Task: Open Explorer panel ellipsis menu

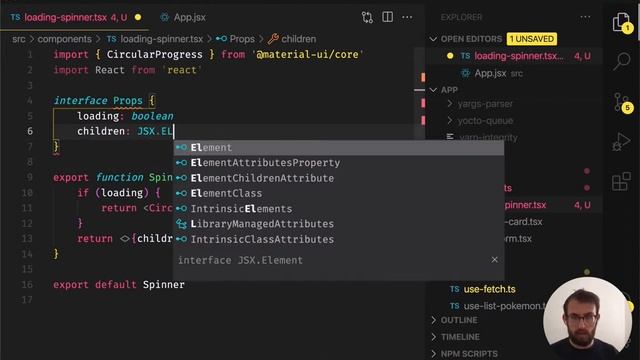Action: (x=585, y=17)
